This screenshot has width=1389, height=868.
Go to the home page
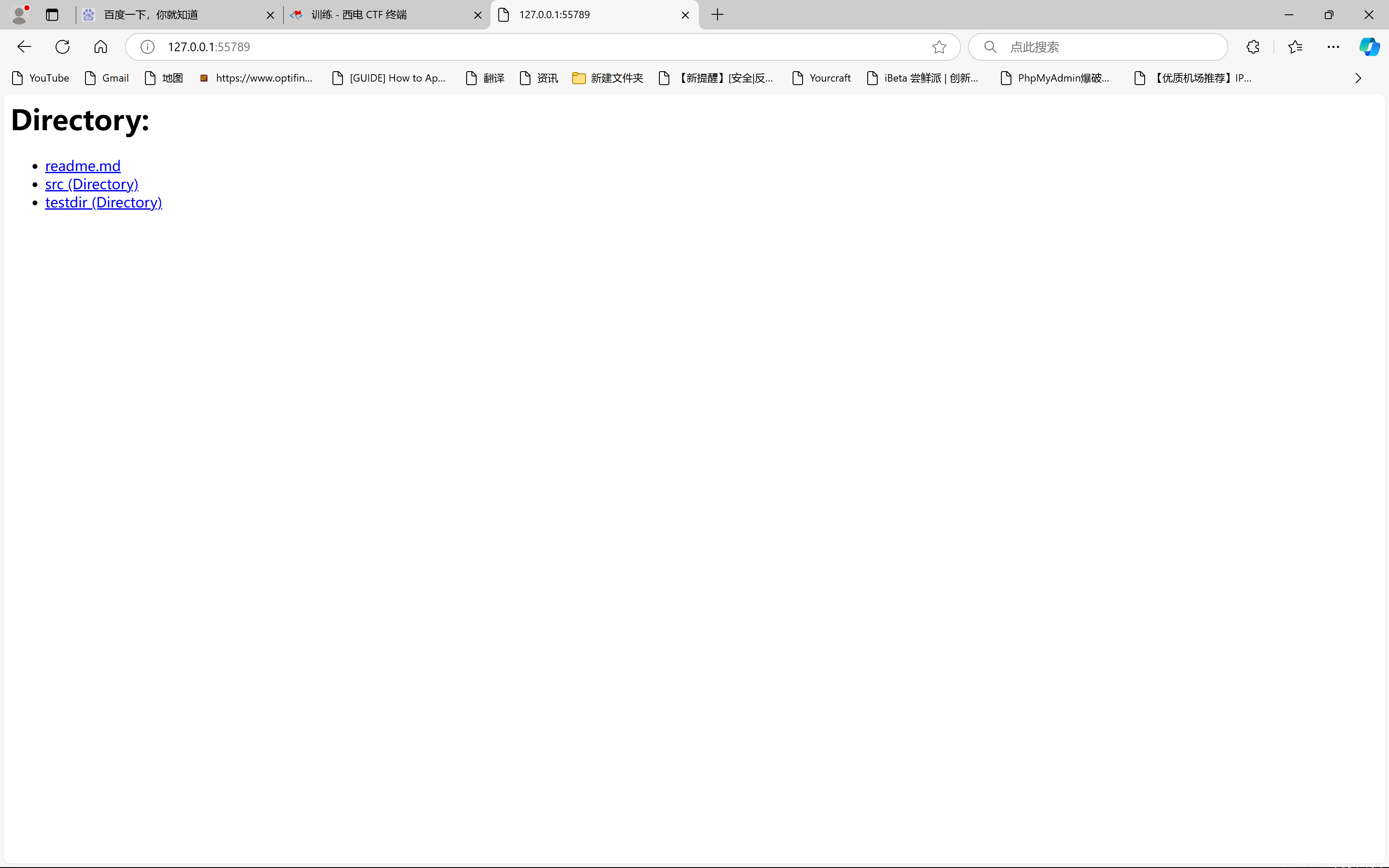(100, 46)
